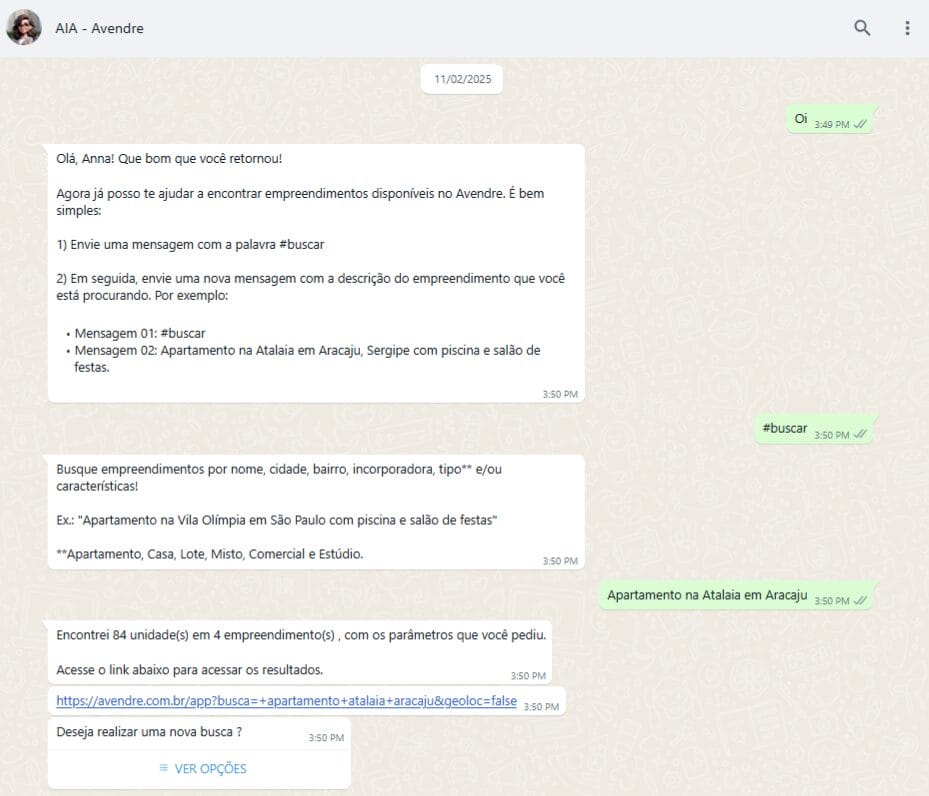Click line '2) Em seguida, envie uma nova mensagem'

(310, 287)
